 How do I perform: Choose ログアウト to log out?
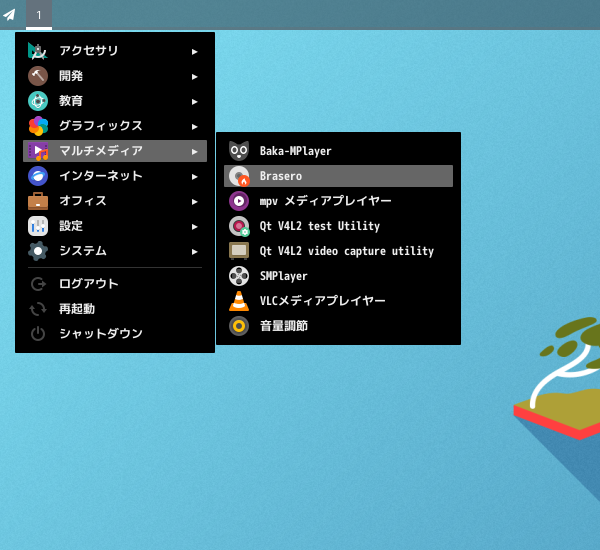115,284
